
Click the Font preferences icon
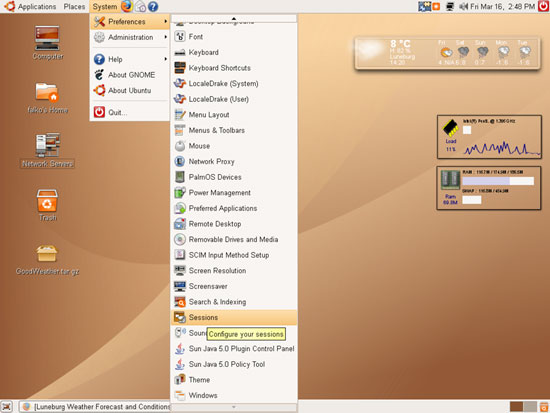180,36
